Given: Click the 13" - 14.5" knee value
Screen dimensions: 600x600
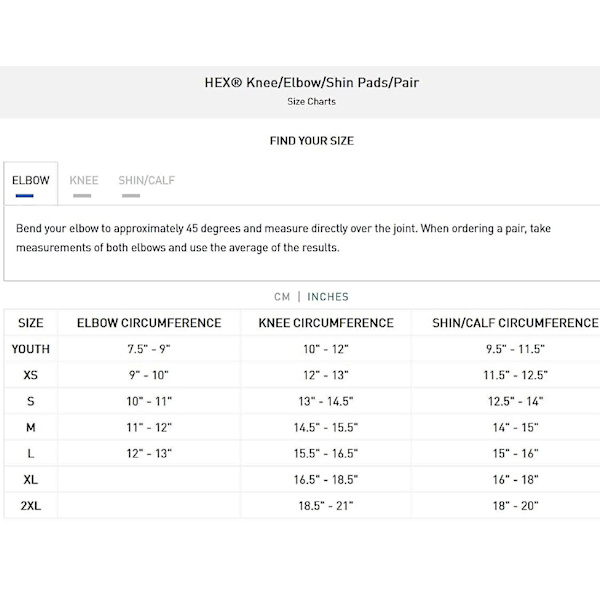Looking at the screenshot, I should [326, 401].
